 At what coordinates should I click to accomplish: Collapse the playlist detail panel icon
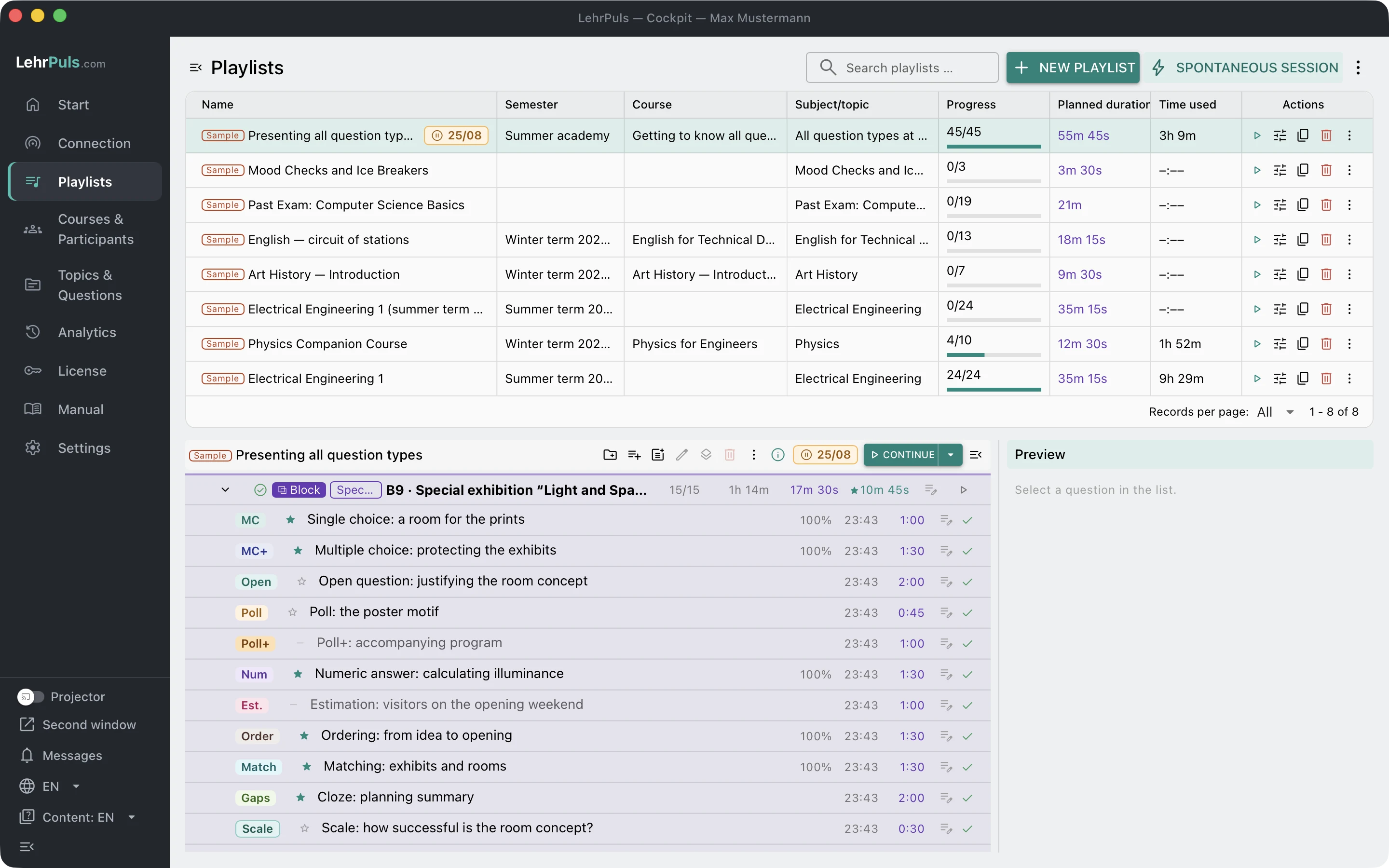pos(976,455)
